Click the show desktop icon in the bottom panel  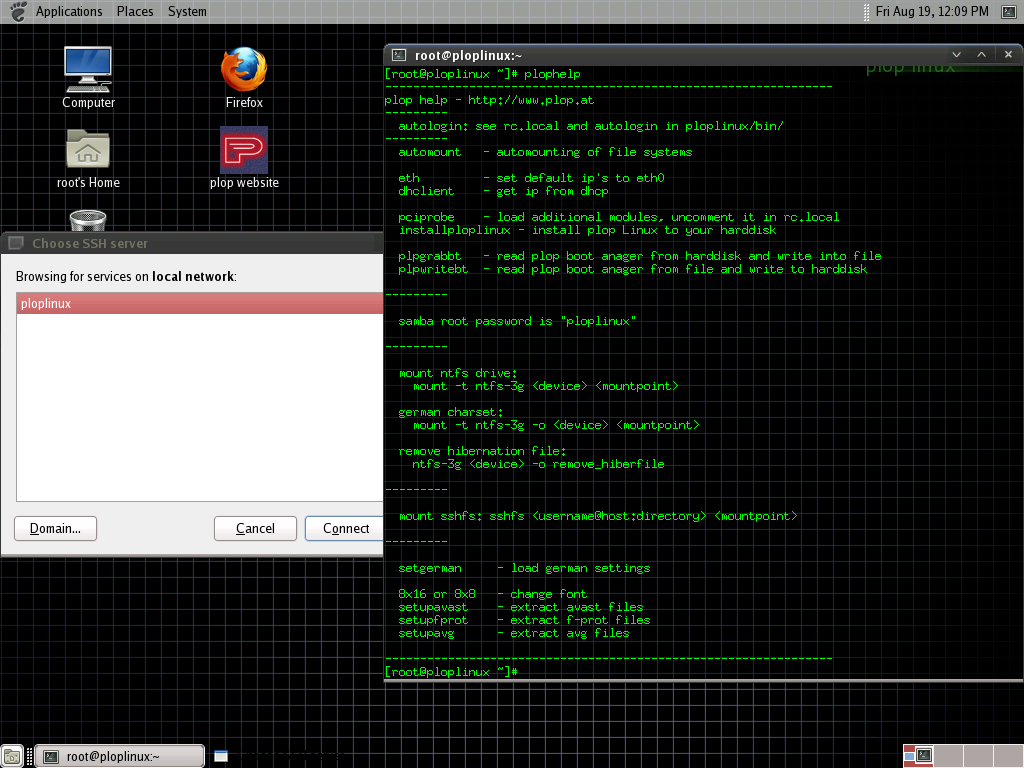click(12, 757)
